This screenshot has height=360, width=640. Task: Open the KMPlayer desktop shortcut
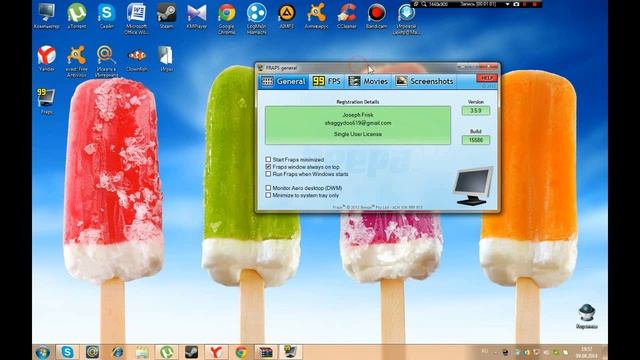pyautogui.click(x=197, y=16)
